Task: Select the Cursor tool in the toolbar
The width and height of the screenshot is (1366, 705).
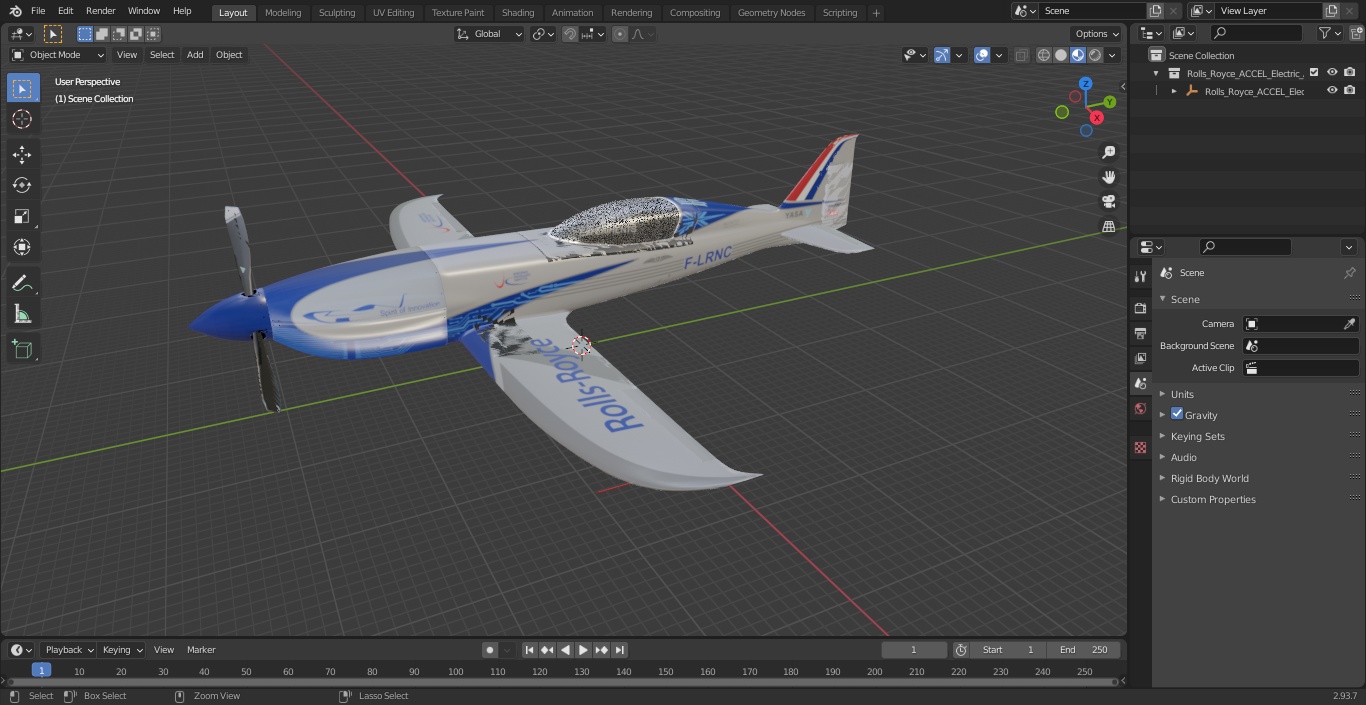Action: point(22,119)
